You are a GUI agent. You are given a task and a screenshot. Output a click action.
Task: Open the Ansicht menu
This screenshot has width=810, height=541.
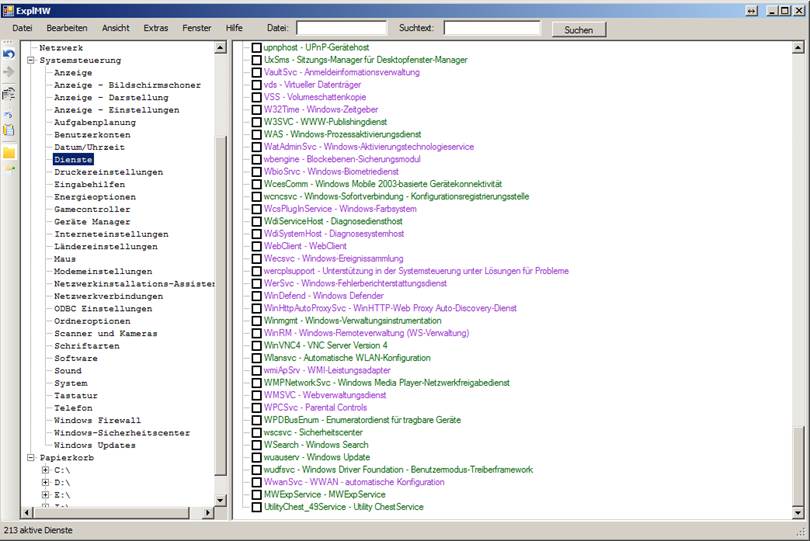(x=116, y=28)
